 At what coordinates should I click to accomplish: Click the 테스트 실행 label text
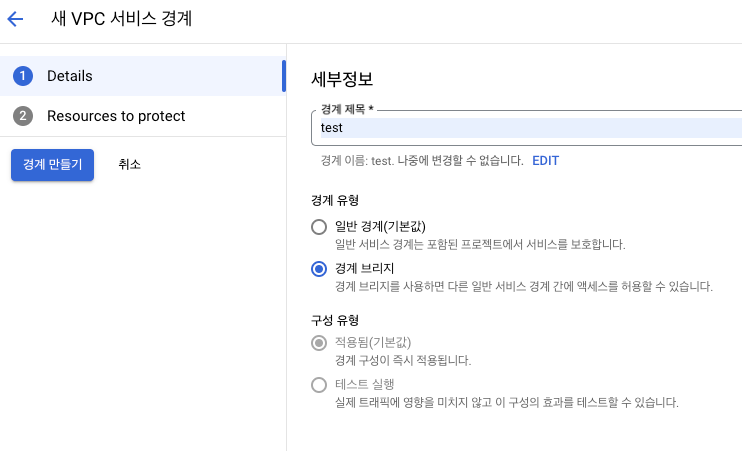(364, 384)
